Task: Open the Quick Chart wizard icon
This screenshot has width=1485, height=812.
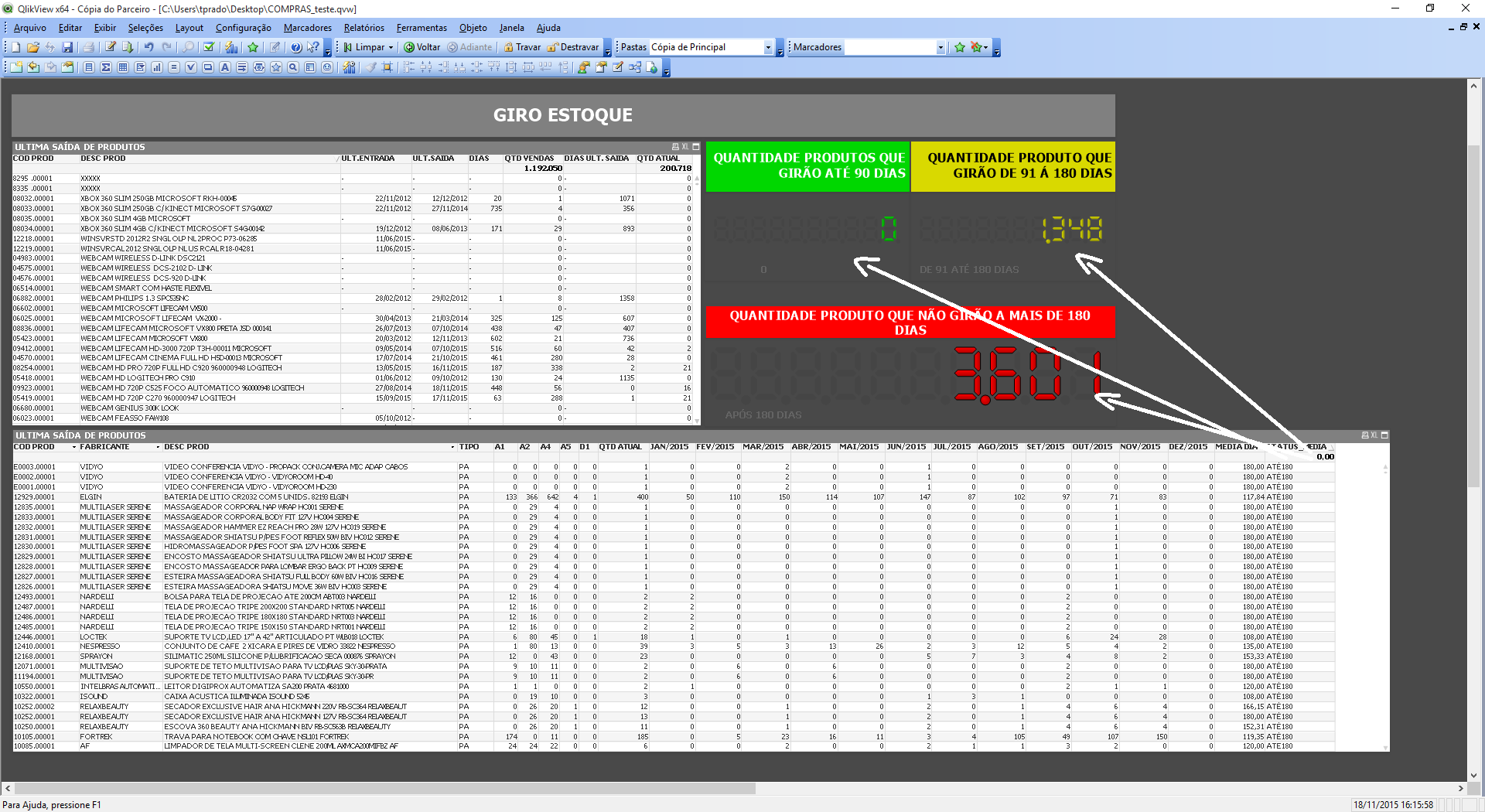Action: pos(231,47)
